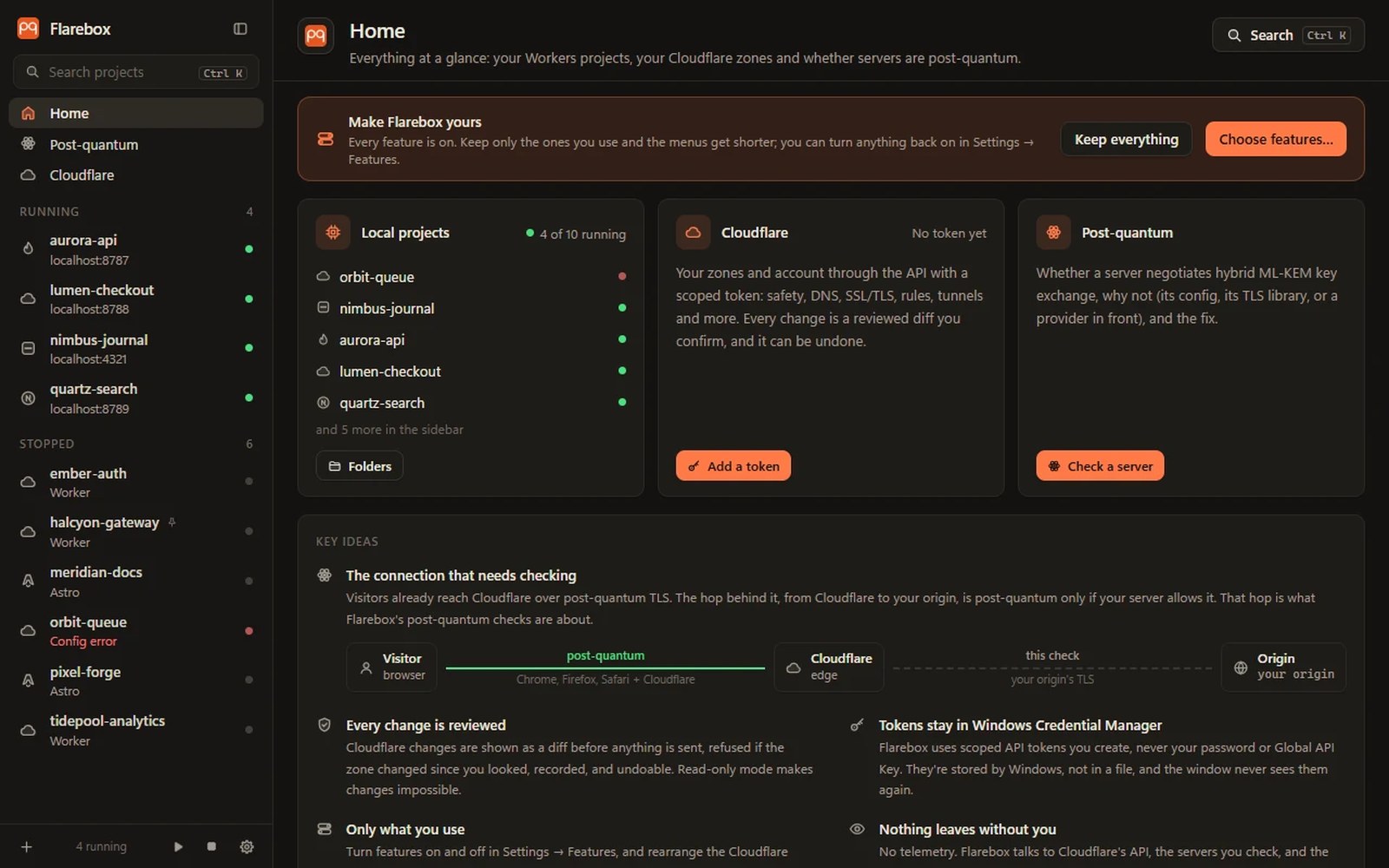Click the pin icon next to halcyon-gateway
Image resolution: width=1389 pixels, height=868 pixels.
point(172,523)
